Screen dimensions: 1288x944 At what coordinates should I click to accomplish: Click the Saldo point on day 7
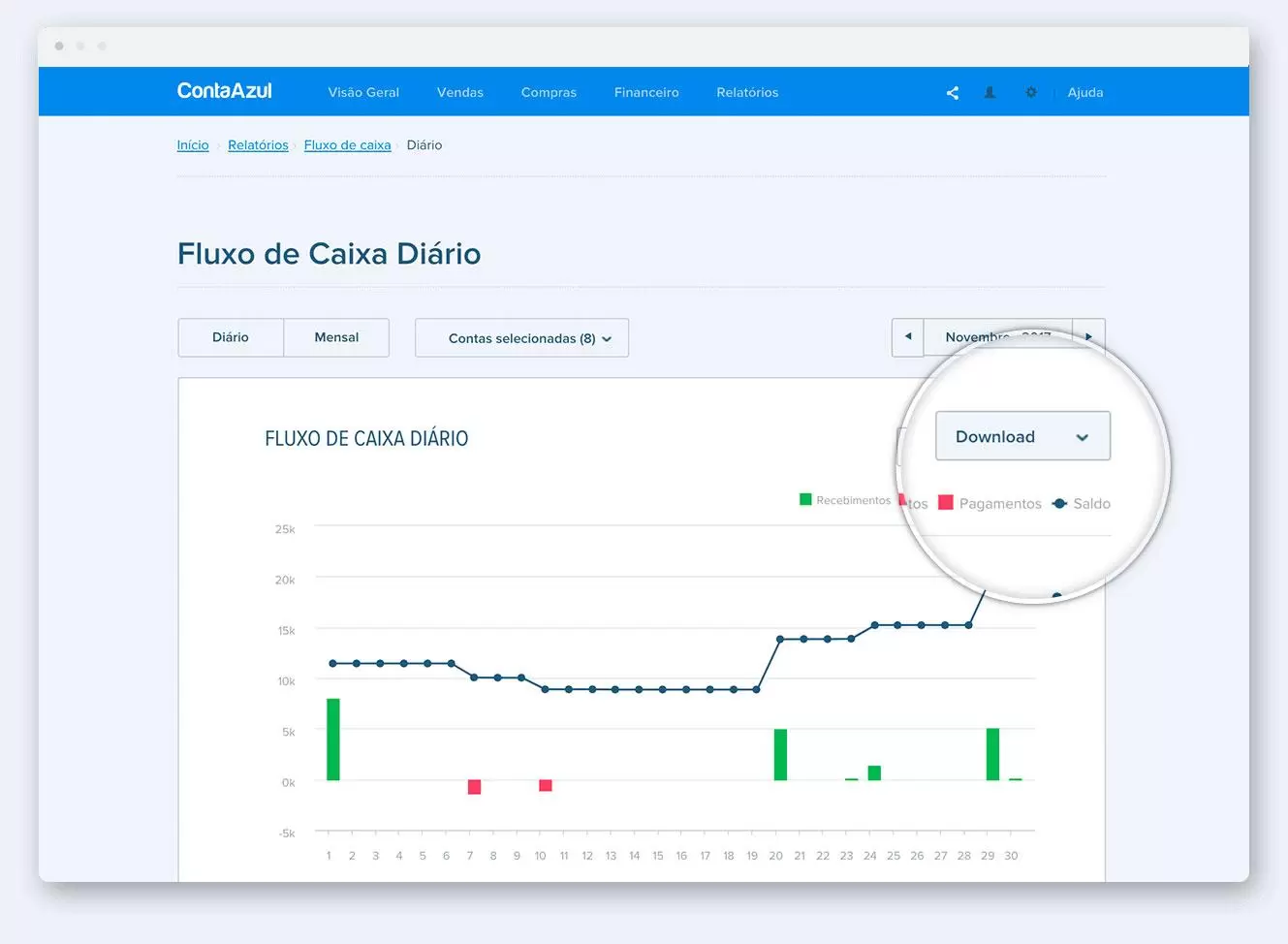tap(474, 677)
